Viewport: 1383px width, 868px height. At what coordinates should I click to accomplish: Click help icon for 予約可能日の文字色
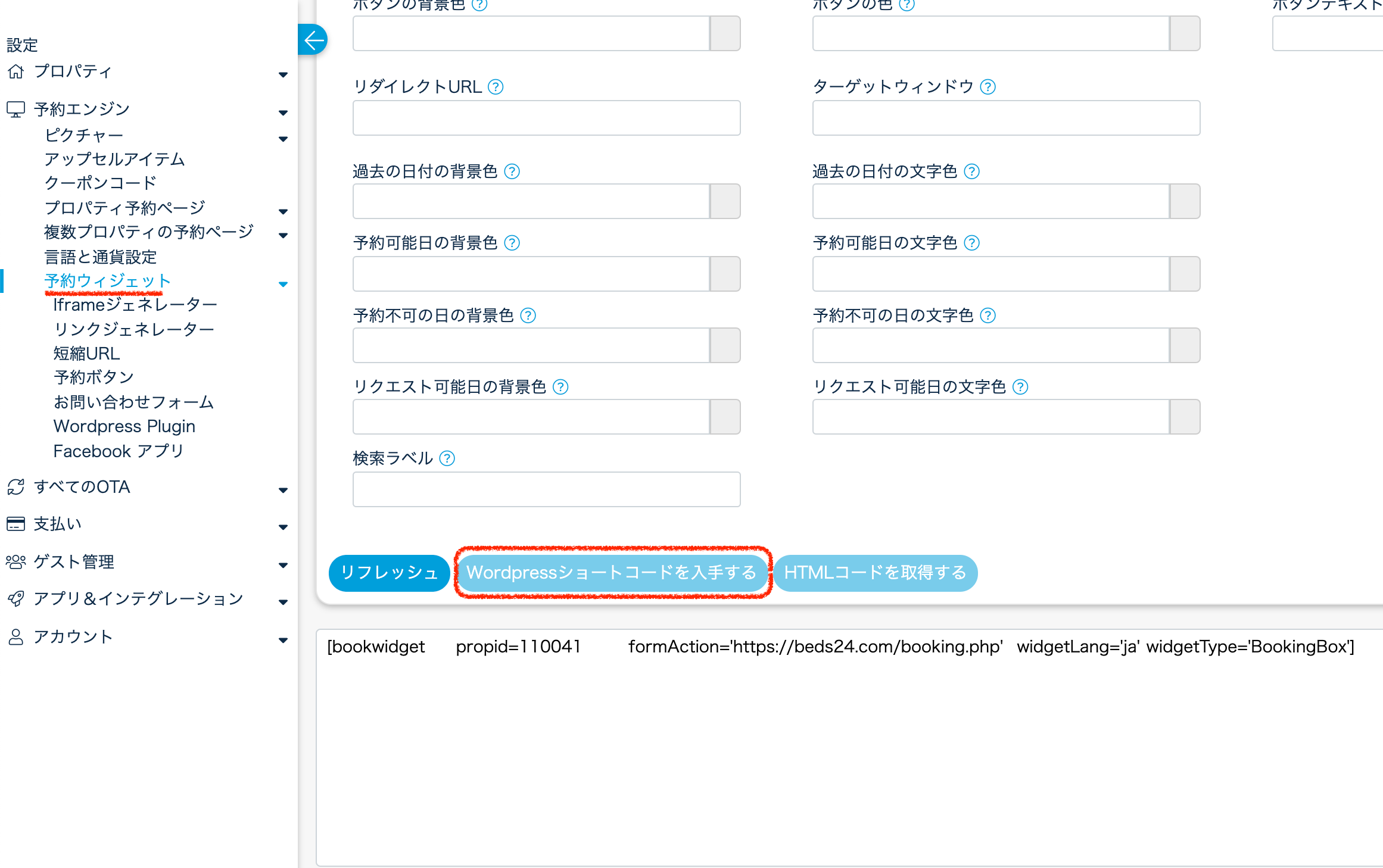click(971, 243)
